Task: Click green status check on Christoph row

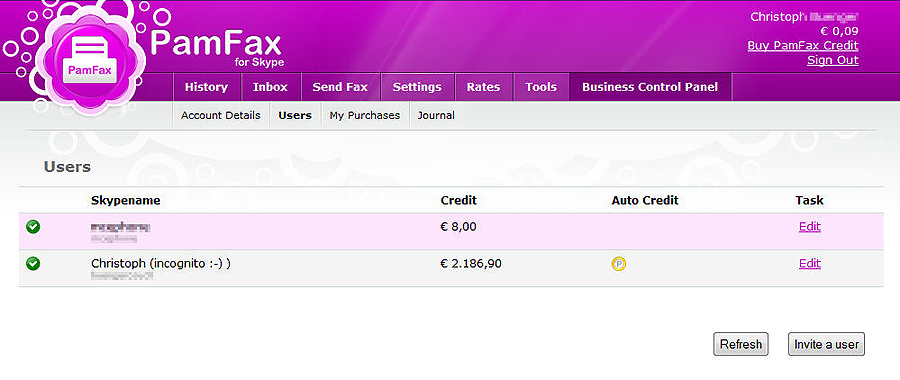Action: coord(33,263)
